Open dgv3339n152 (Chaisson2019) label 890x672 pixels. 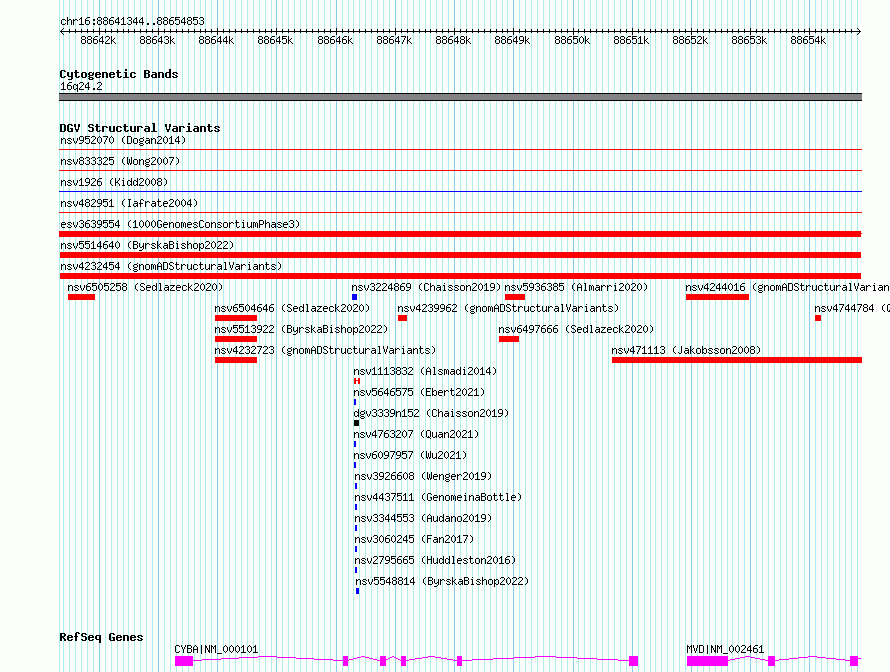(x=431, y=413)
